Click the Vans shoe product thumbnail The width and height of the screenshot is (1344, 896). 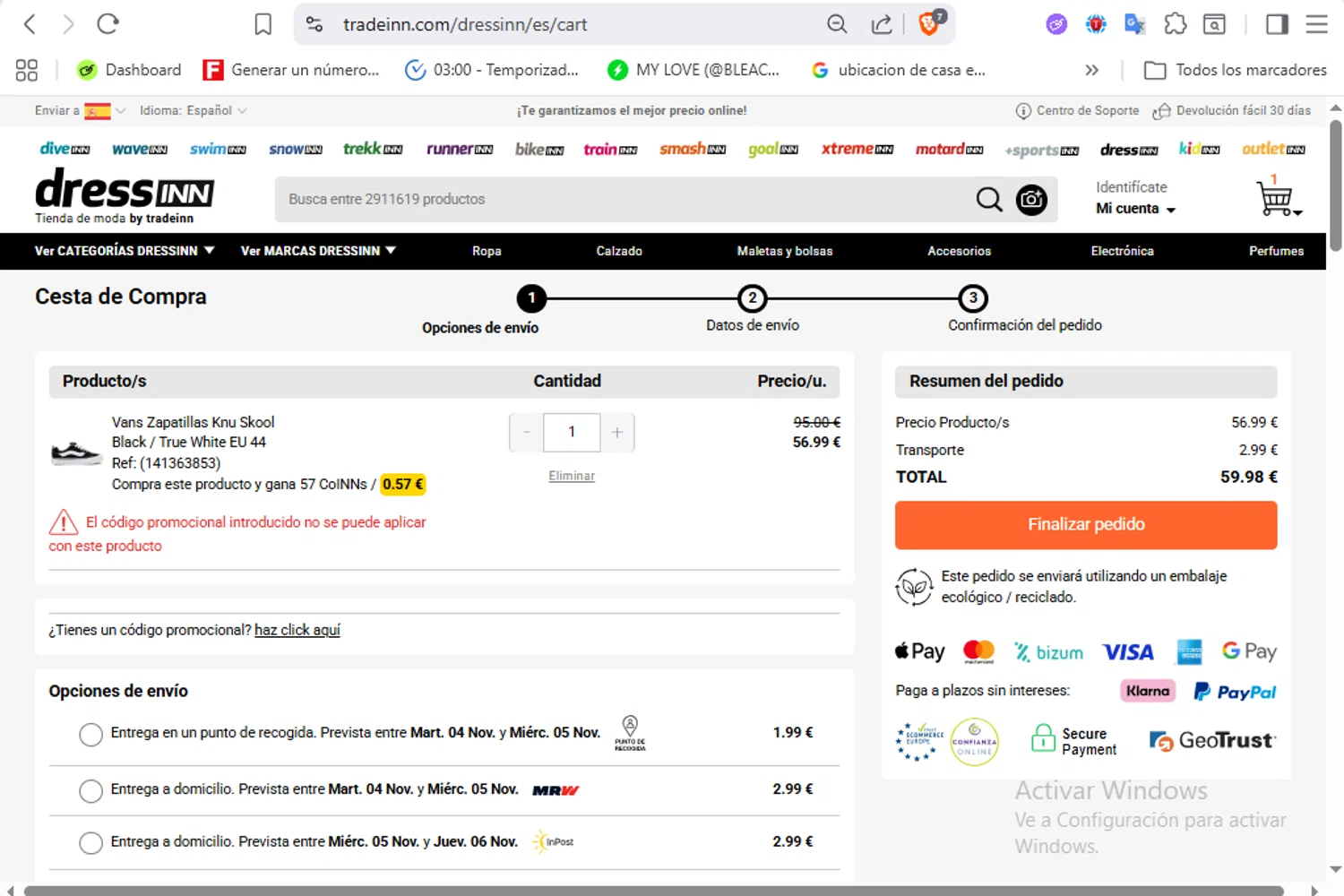click(x=75, y=452)
